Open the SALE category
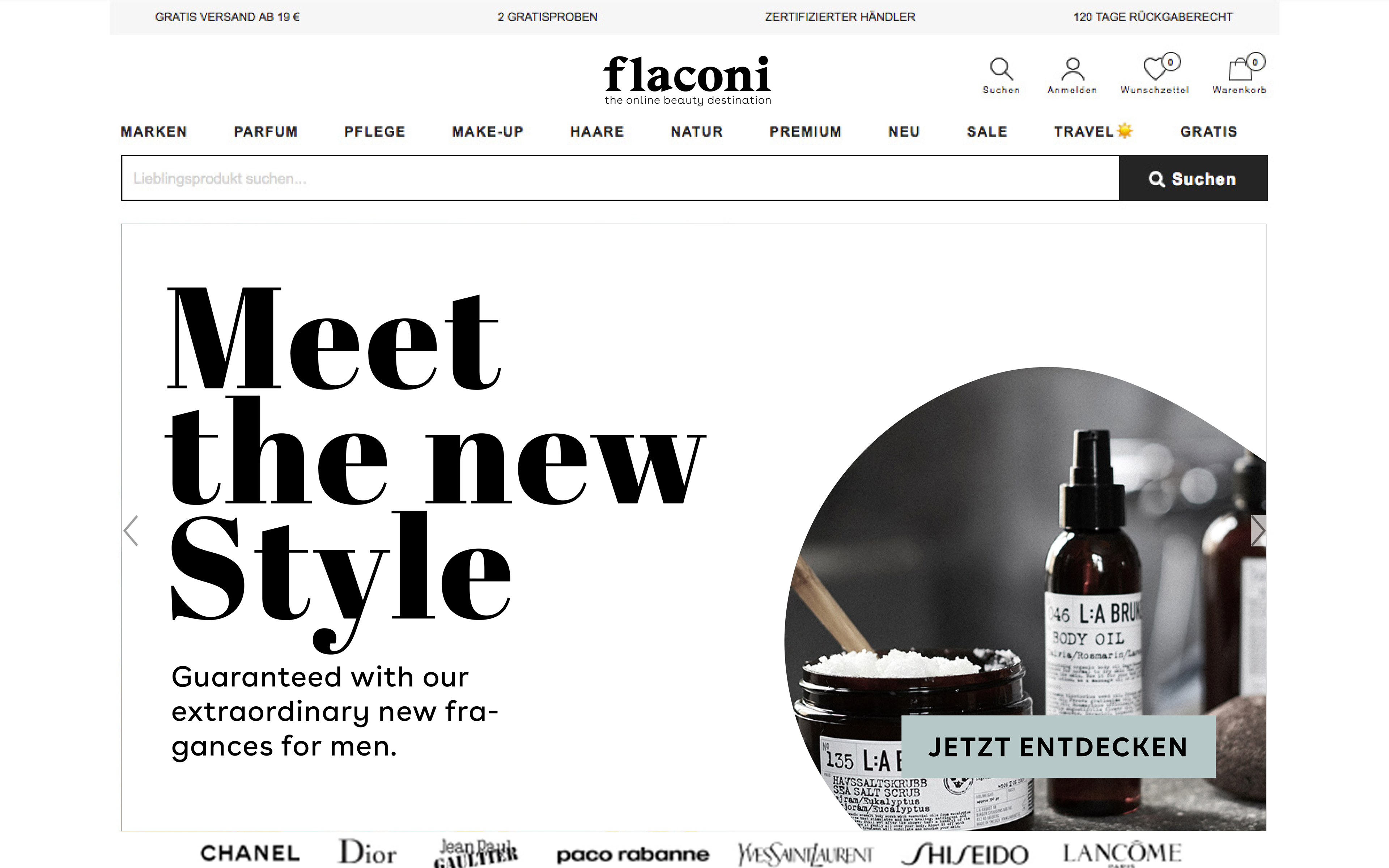 tap(987, 131)
